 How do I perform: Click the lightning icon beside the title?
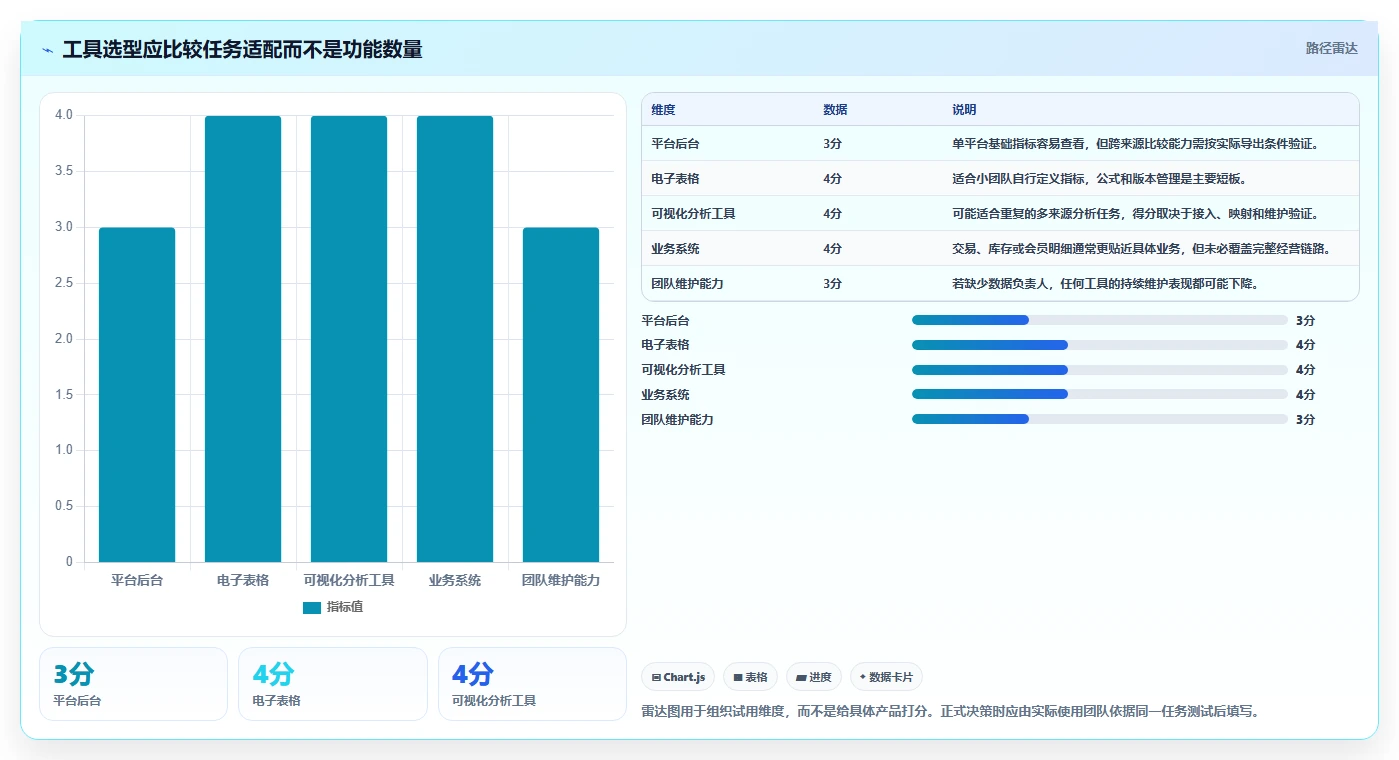pos(48,50)
